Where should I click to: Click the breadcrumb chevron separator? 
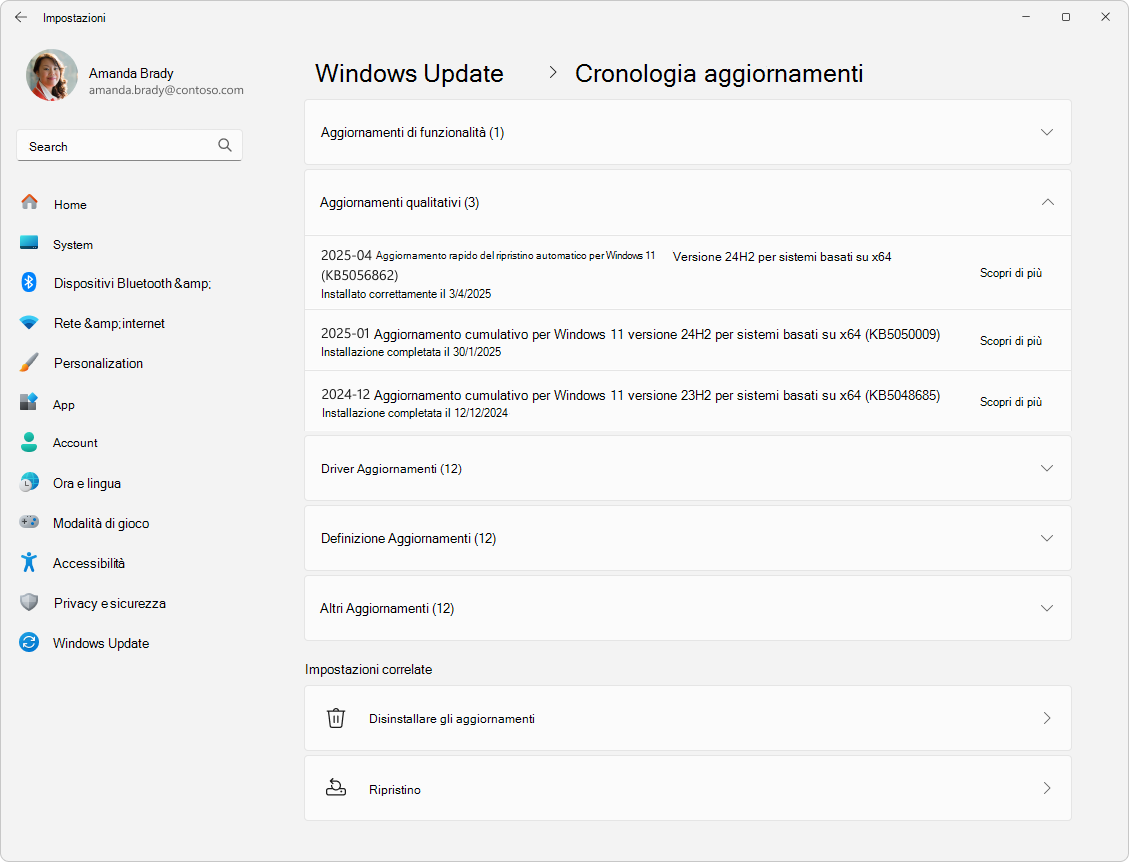(552, 72)
